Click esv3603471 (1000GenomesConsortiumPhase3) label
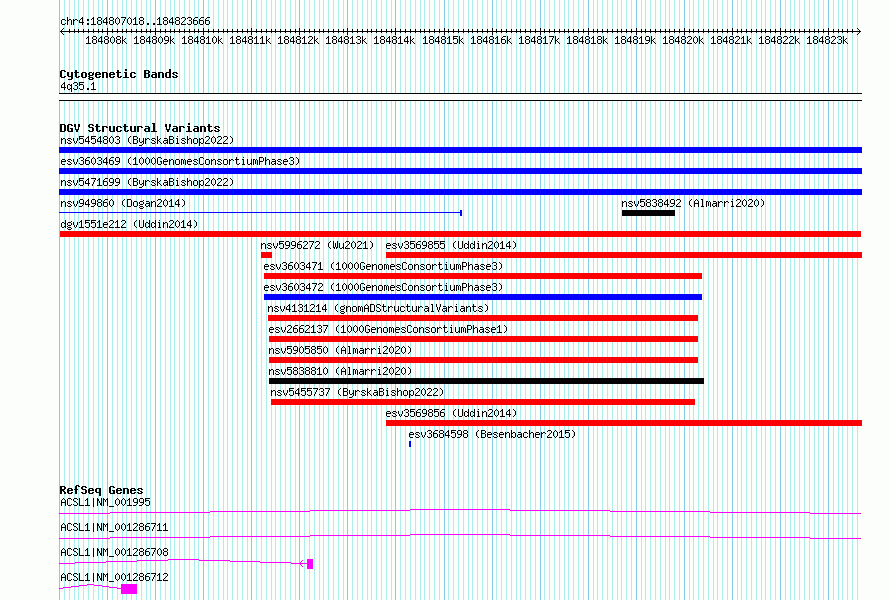 point(383,266)
